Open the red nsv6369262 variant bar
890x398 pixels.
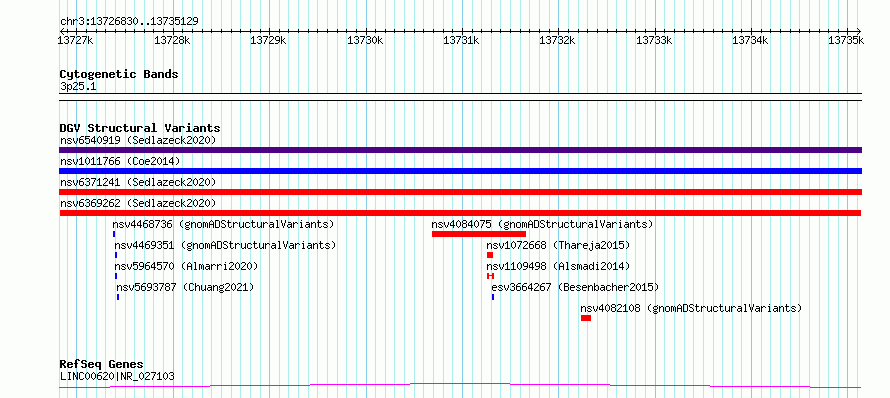[460, 213]
